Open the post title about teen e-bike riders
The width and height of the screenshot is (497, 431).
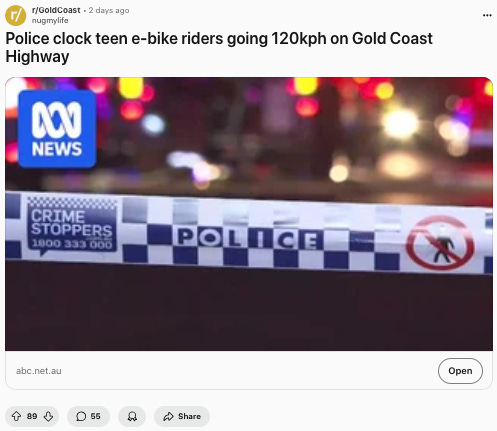[219, 47]
